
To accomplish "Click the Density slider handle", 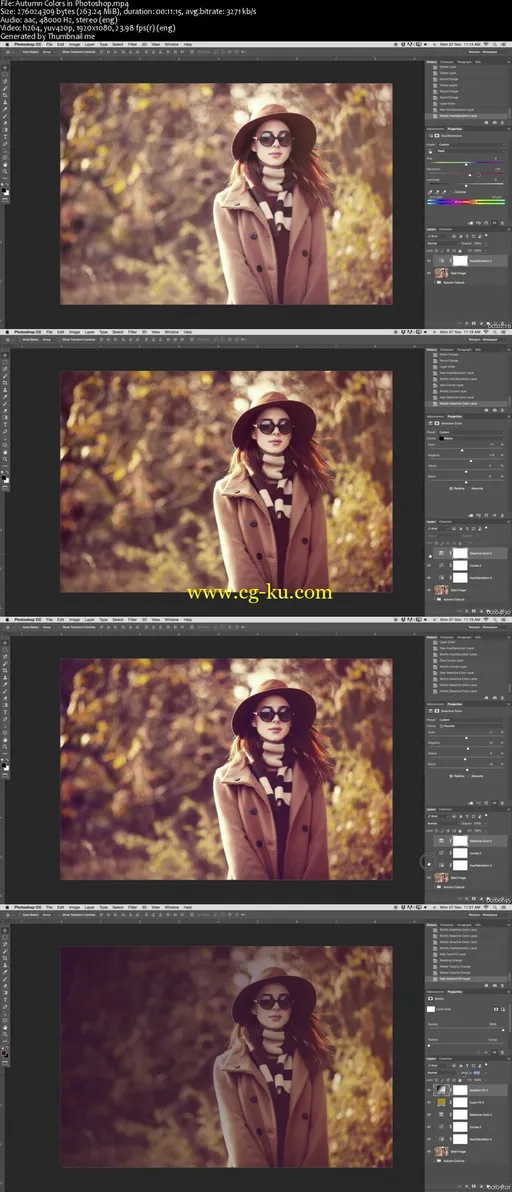I will click(x=503, y=1030).
